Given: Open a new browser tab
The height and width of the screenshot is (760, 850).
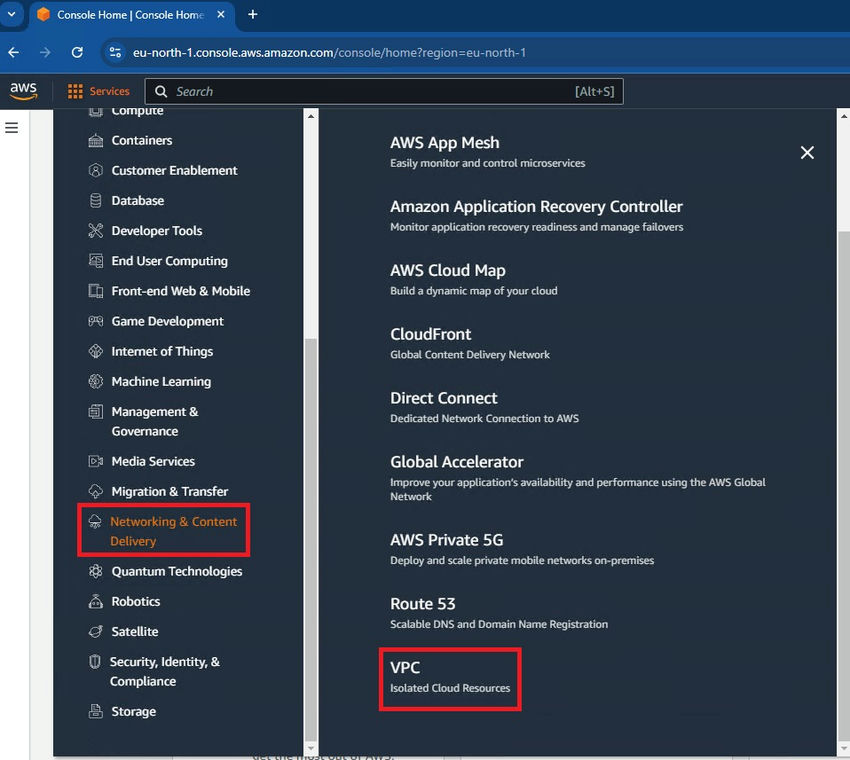Looking at the screenshot, I should [x=253, y=15].
